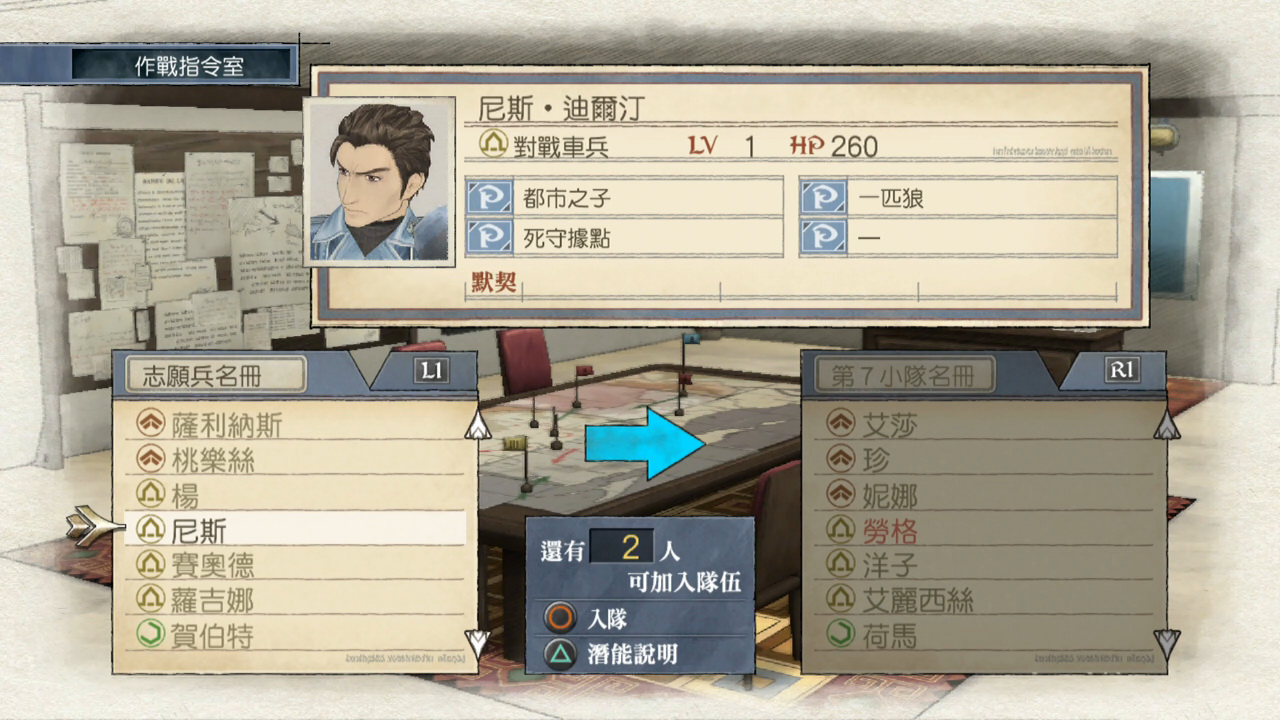Click down arrow of squad 7 list
The image size is (1280, 720).
pos(1167,640)
